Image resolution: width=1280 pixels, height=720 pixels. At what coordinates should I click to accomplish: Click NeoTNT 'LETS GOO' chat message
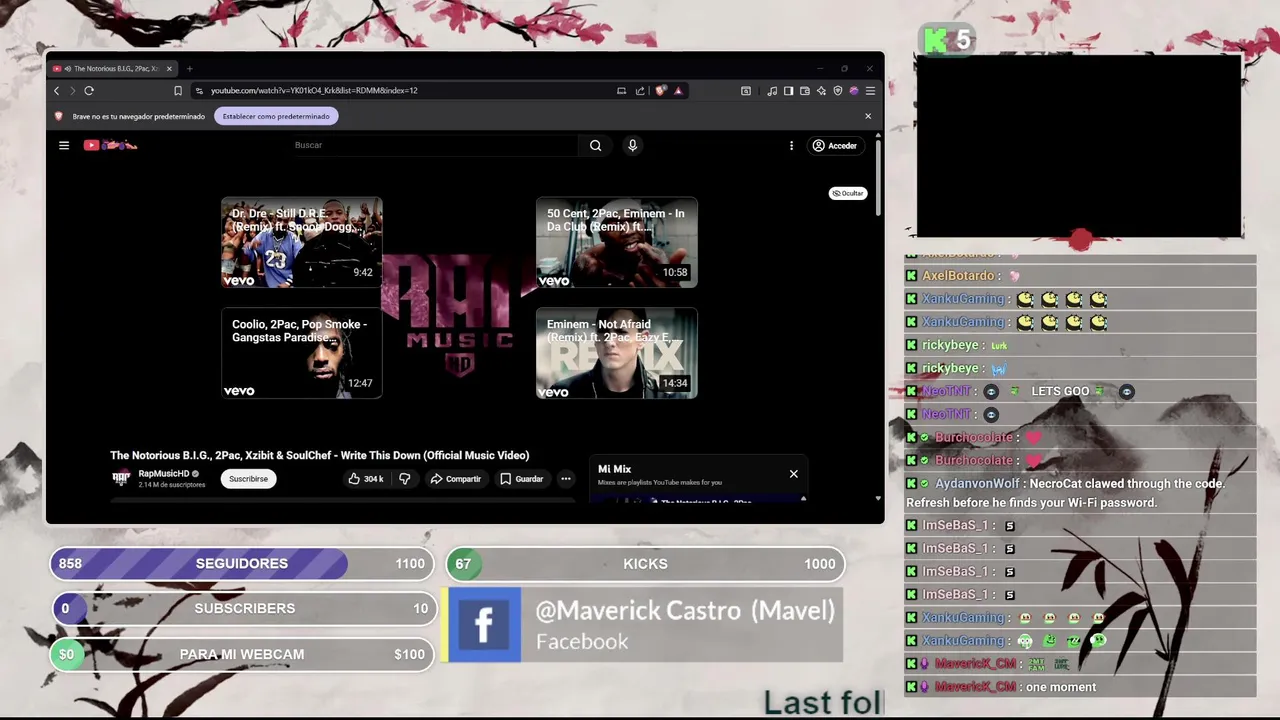[x=1060, y=391]
